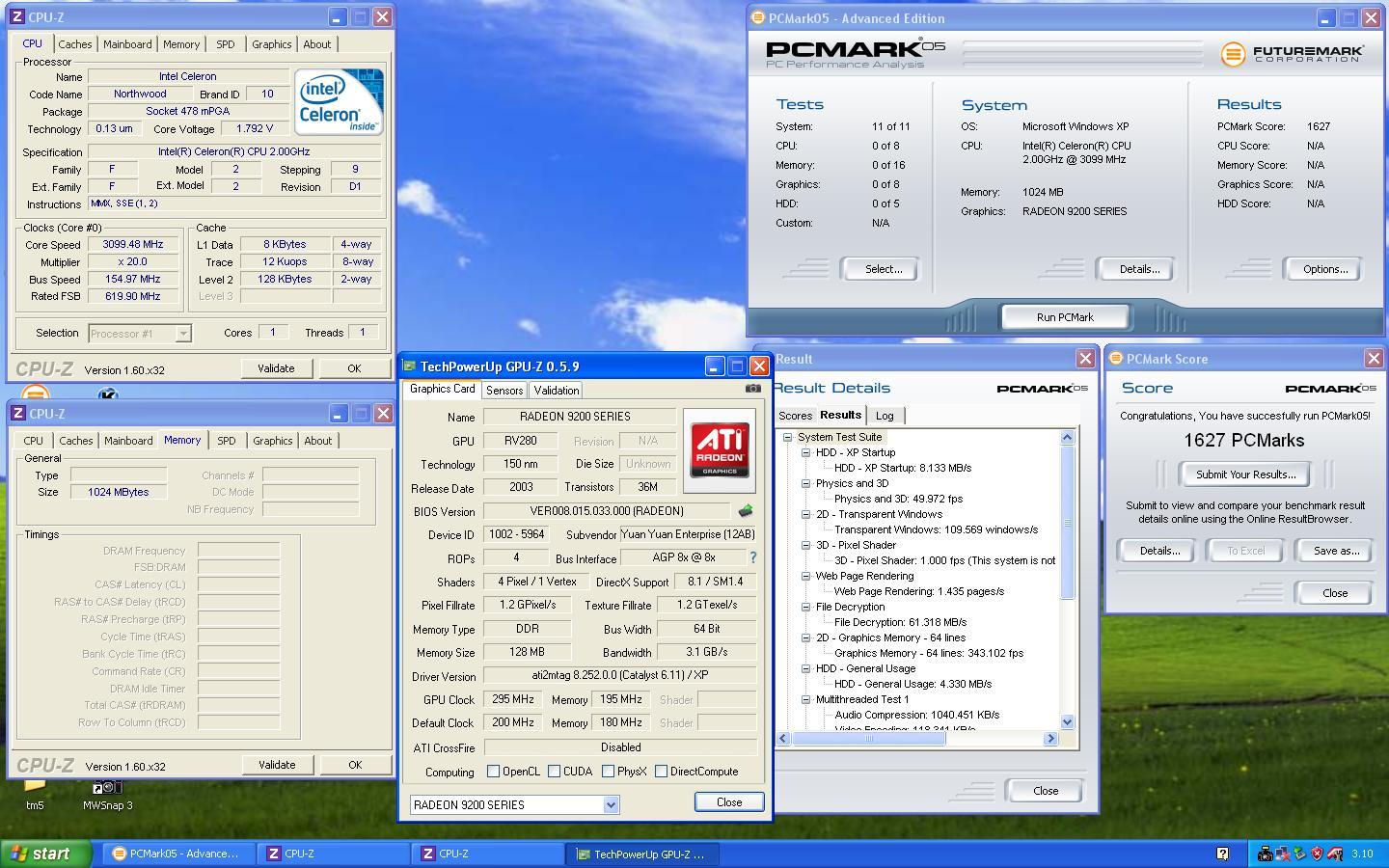Click the top CPU-Z title bar icon
Viewport: 1389px width, 868px height.
pos(17,17)
